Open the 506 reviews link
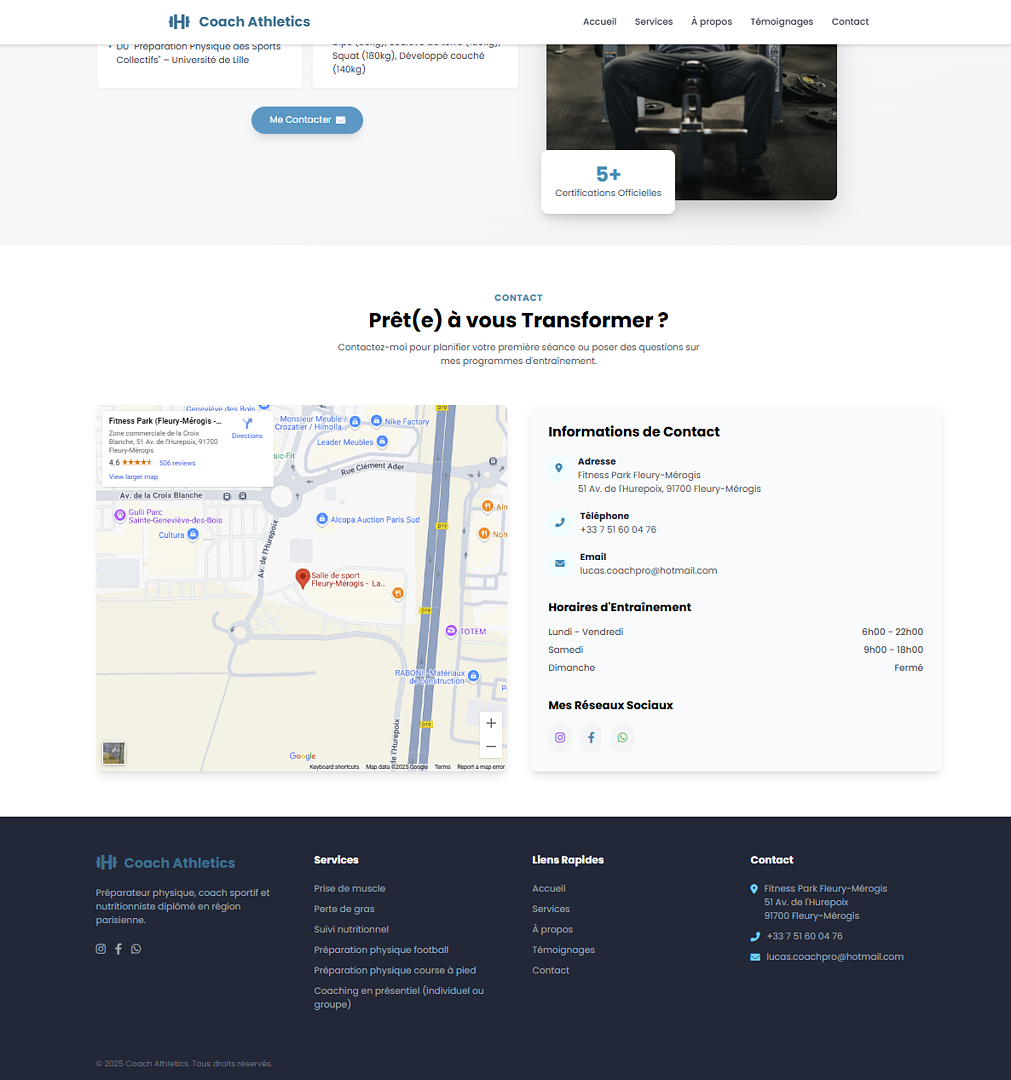 coord(177,463)
